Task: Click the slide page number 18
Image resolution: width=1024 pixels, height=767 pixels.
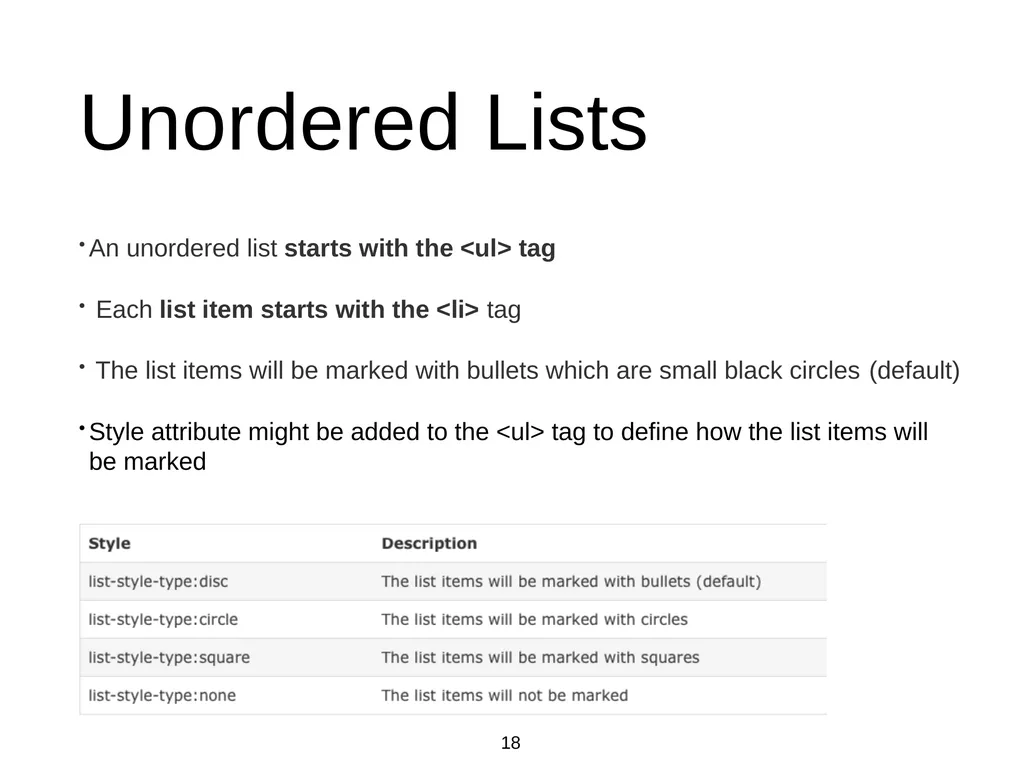Action: click(511, 743)
